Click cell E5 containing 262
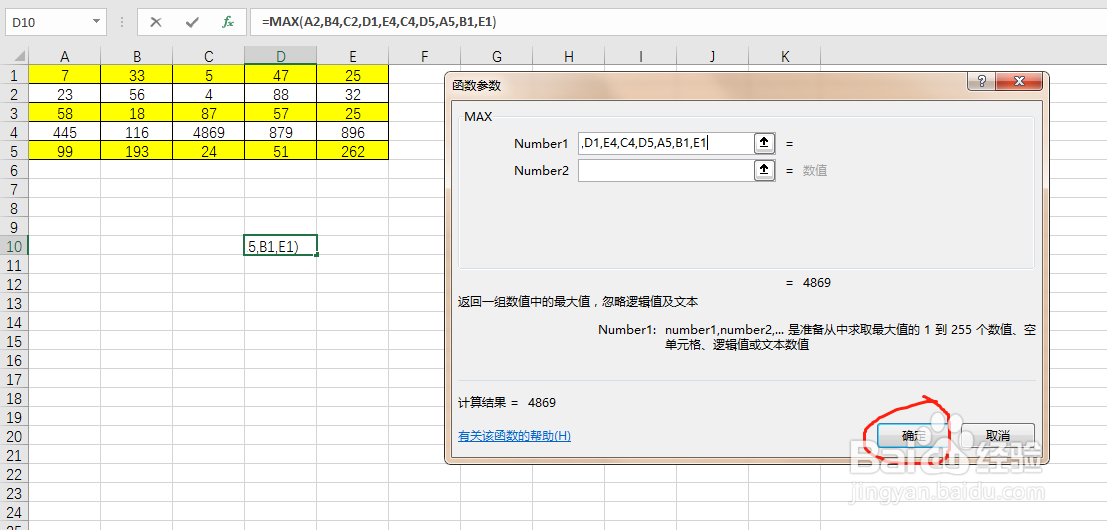Viewport: 1107px width, 530px height. pos(353,151)
